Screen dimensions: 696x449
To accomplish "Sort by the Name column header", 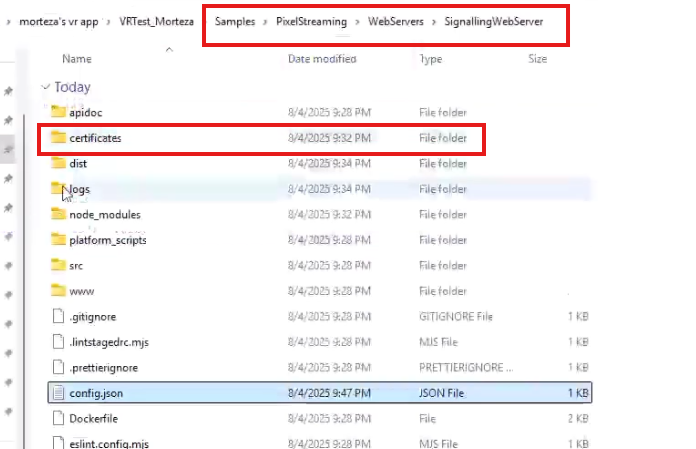I will tap(76, 59).
